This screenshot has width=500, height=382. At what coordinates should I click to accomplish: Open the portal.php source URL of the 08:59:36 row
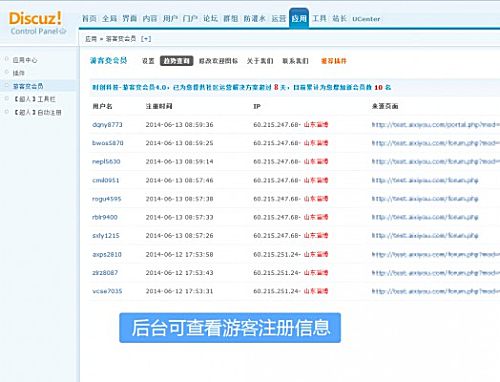tap(436, 125)
